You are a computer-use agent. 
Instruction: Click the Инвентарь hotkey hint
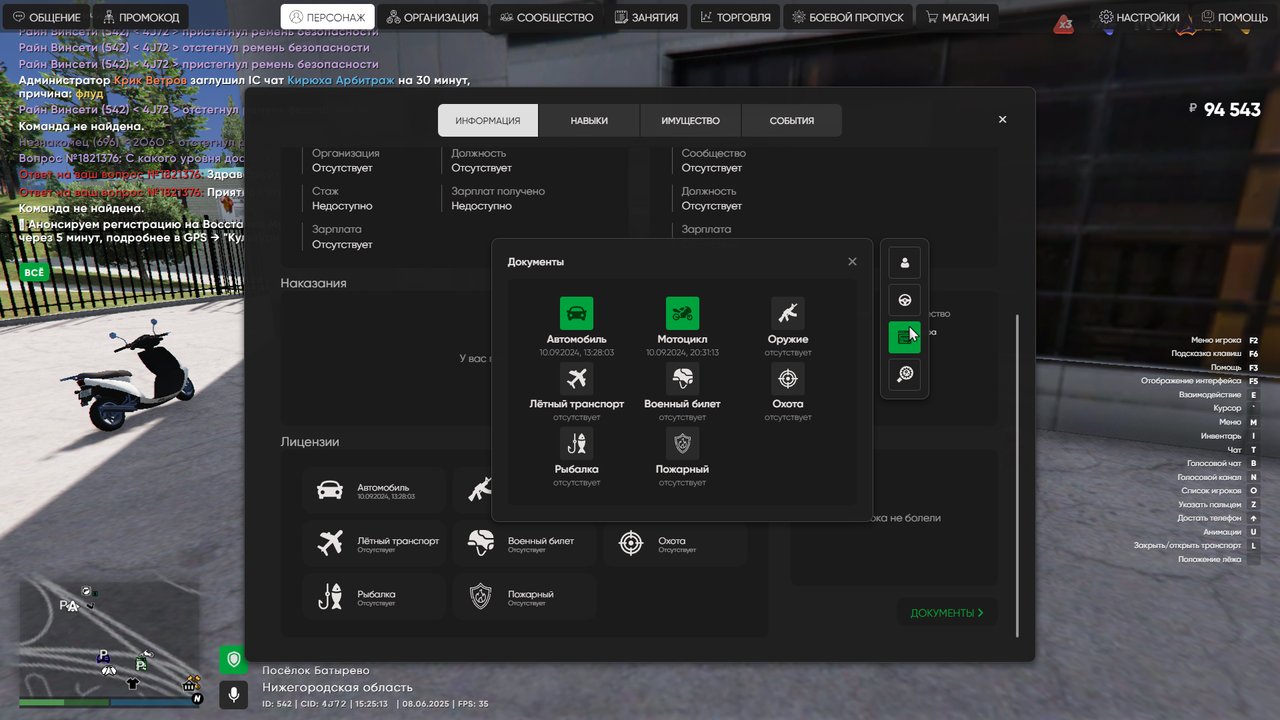click(1229, 436)
